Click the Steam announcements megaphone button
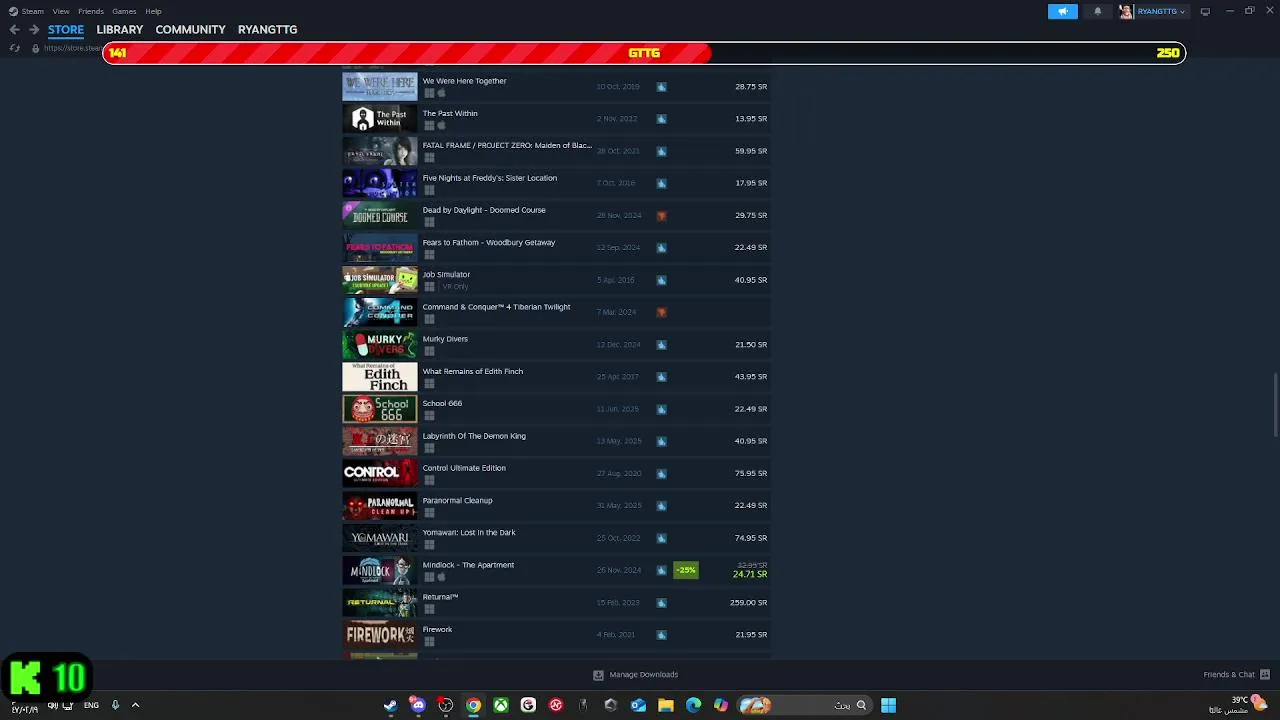 tap(1063, 11)
